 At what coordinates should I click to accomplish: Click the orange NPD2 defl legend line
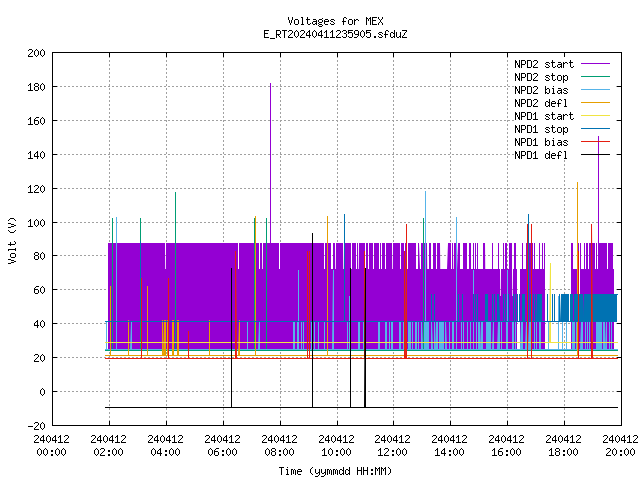click(x=595, y=102)
